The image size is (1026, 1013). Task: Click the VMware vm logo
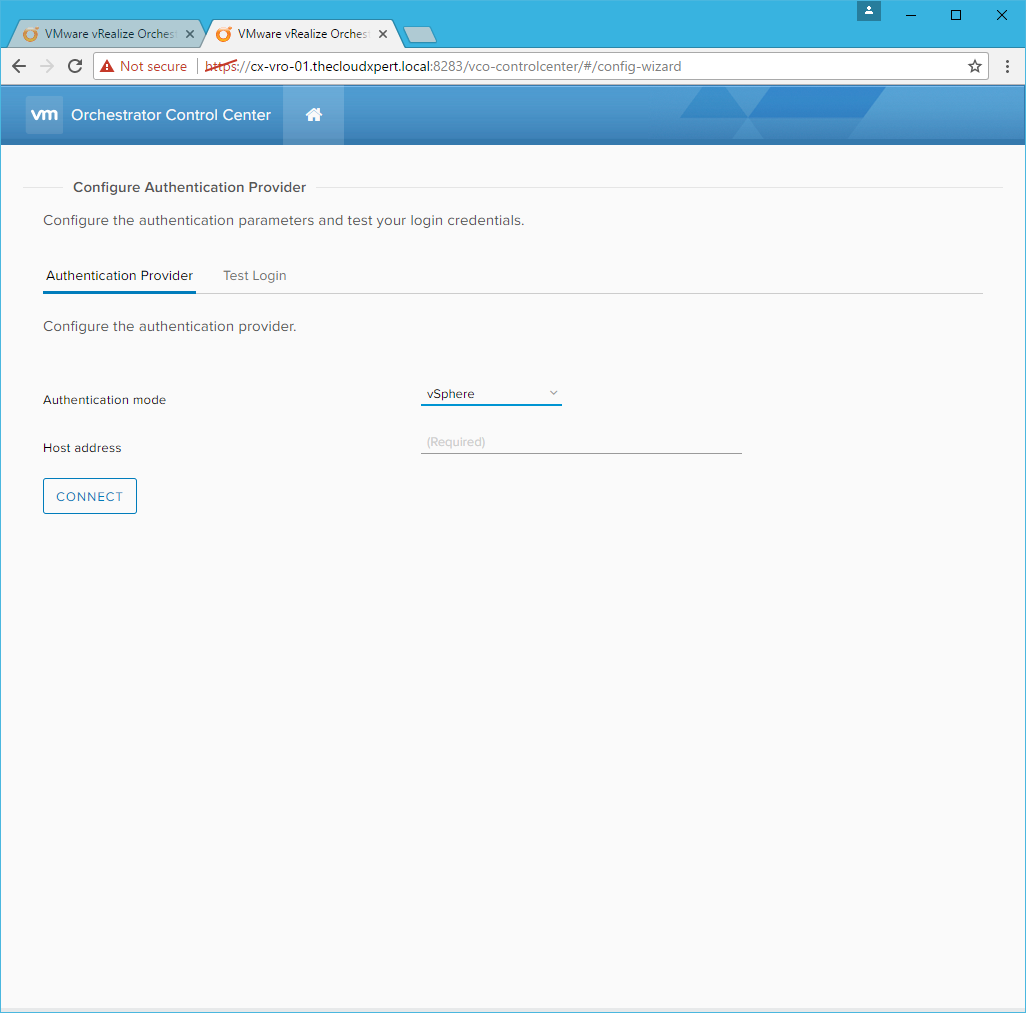point(45,115)
